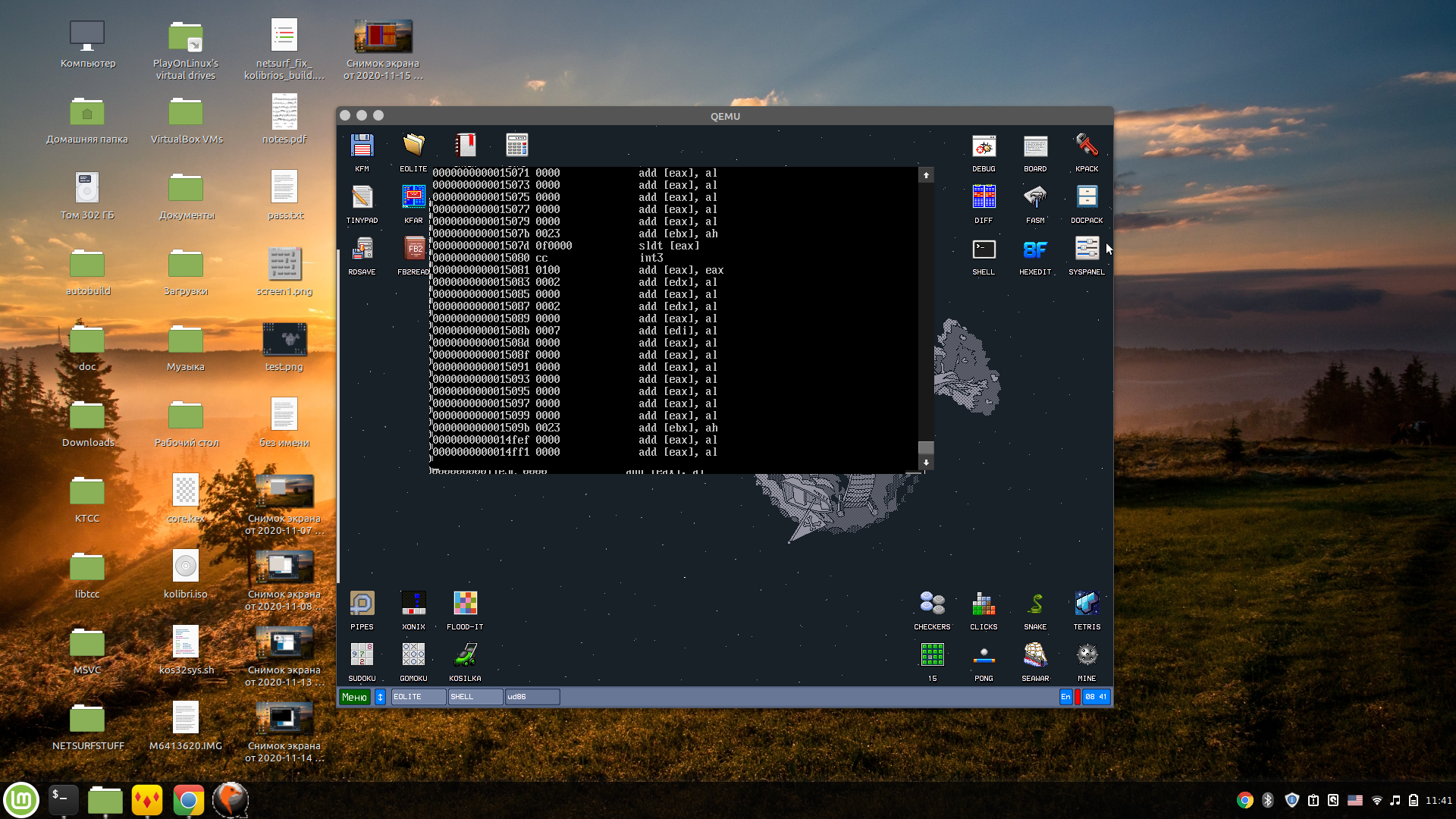Open the Linux Mint start menu
The image size is (1456, 819).
pyautogui.click(x=21, y=800)
